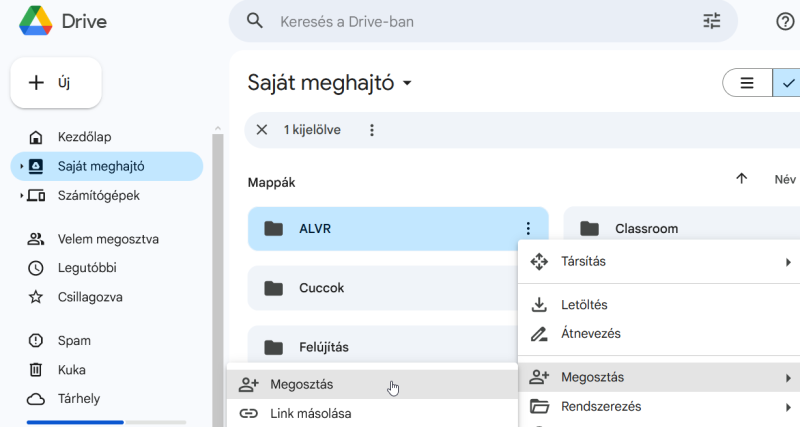Click the 1 kijelölve label
This screenshot has height=427, width=800.
pos(312,130)
